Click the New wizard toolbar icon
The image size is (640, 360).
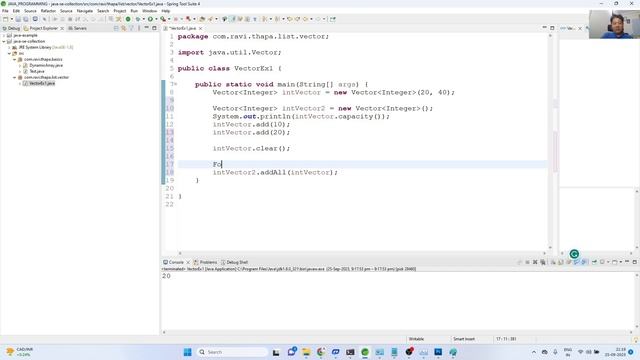point(6,19)
